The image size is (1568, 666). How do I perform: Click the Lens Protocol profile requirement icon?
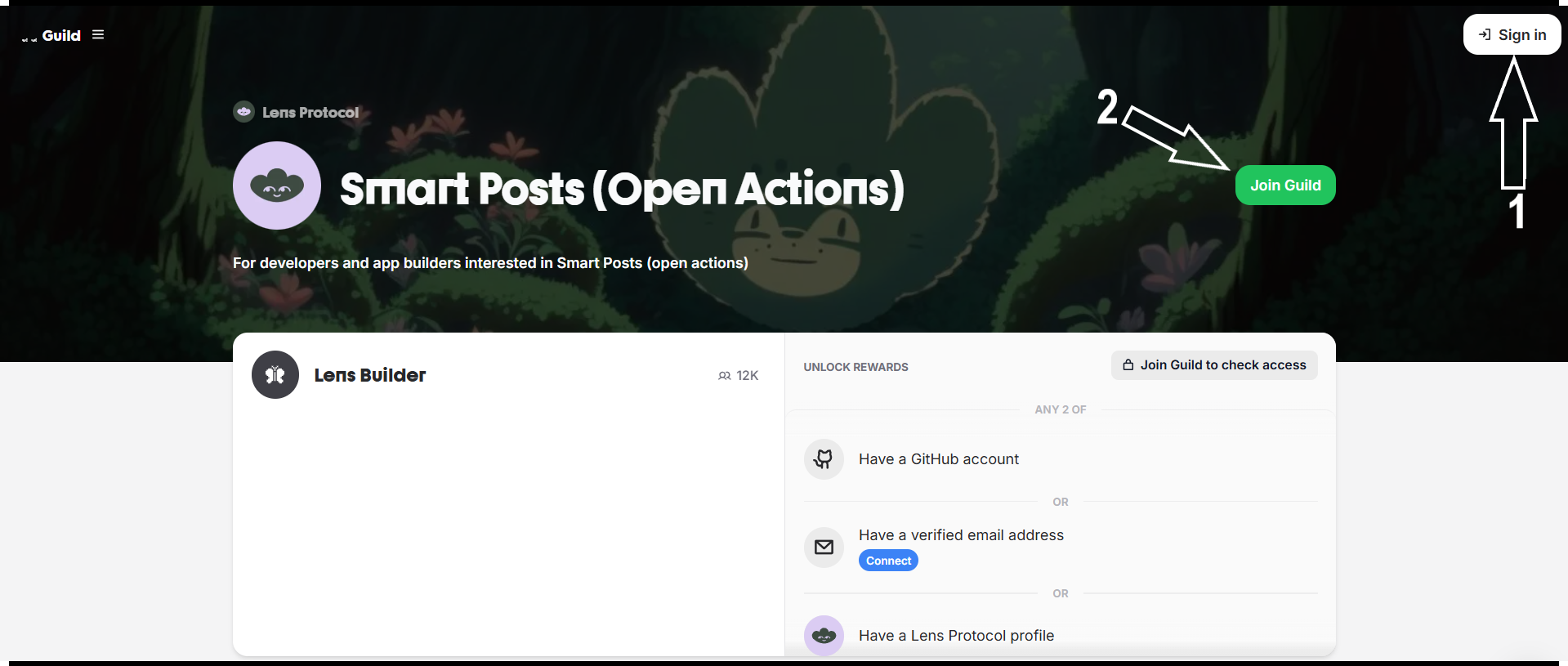824,635
